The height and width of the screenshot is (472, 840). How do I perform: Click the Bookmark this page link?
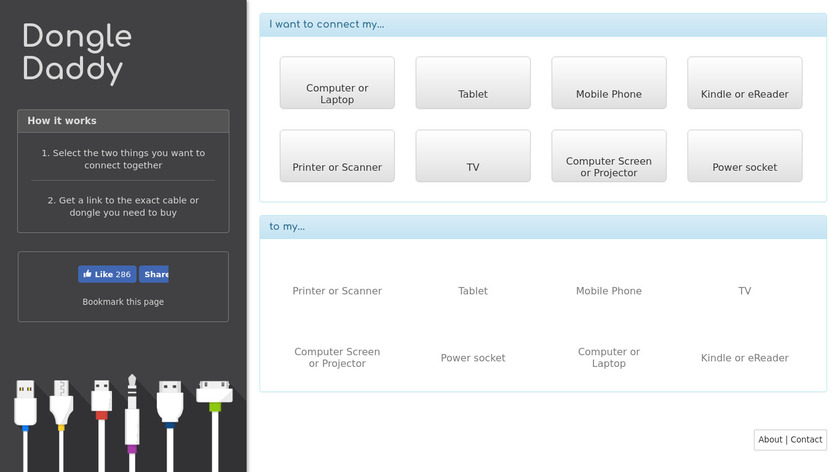point(123,302)
